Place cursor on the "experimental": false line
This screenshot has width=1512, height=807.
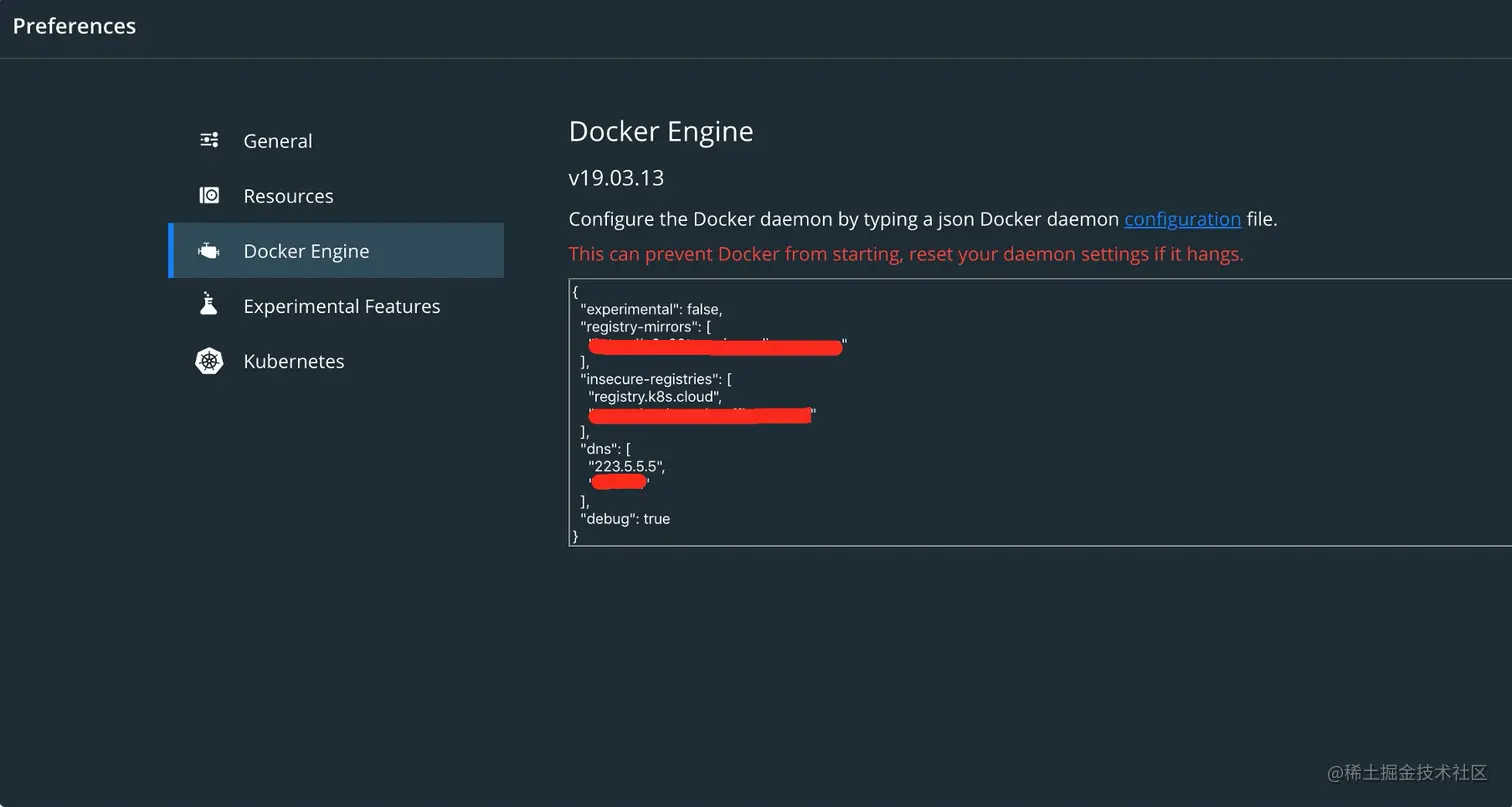pos(651,310)
